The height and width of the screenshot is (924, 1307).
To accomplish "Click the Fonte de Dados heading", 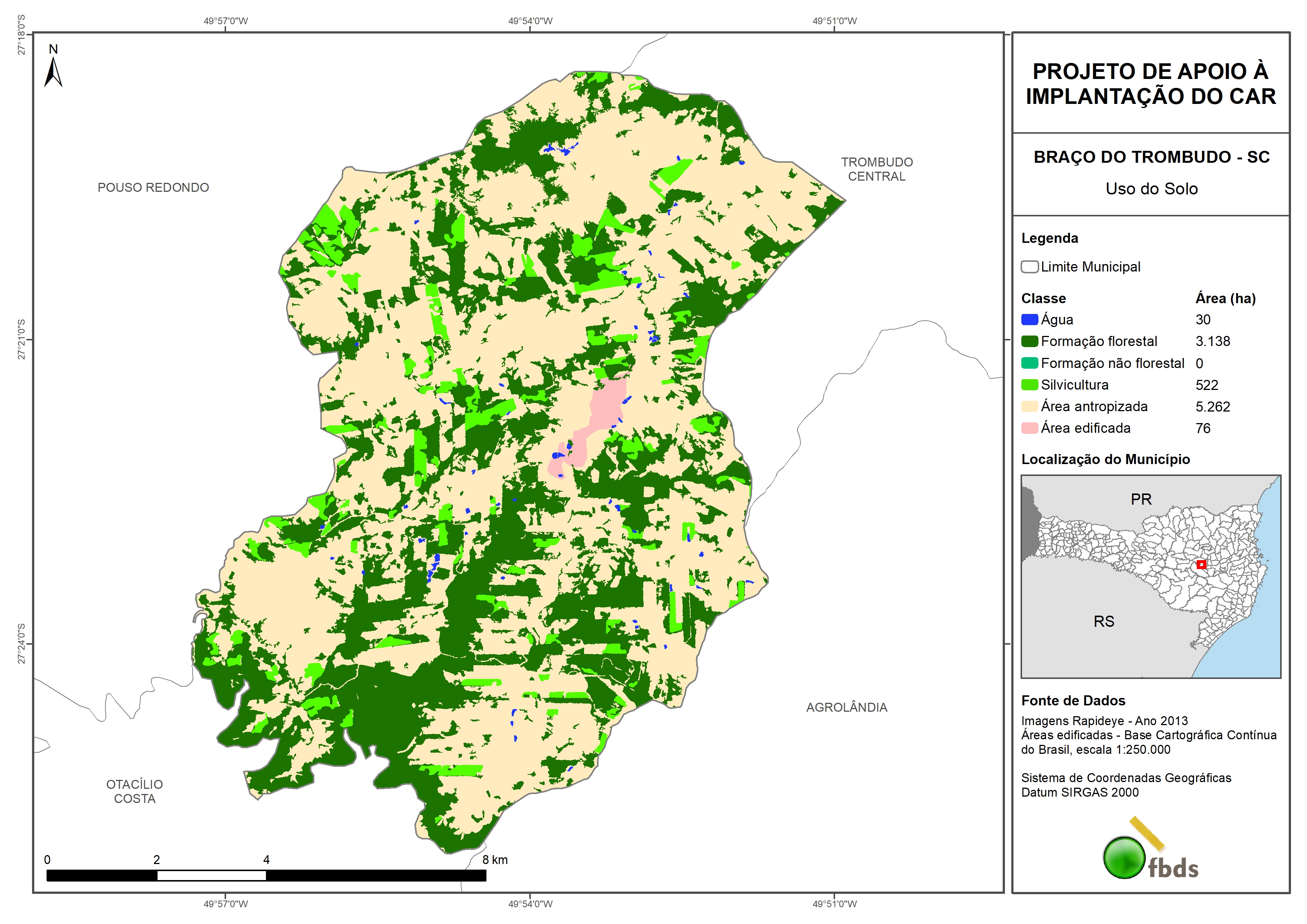I will [1073, 700].
